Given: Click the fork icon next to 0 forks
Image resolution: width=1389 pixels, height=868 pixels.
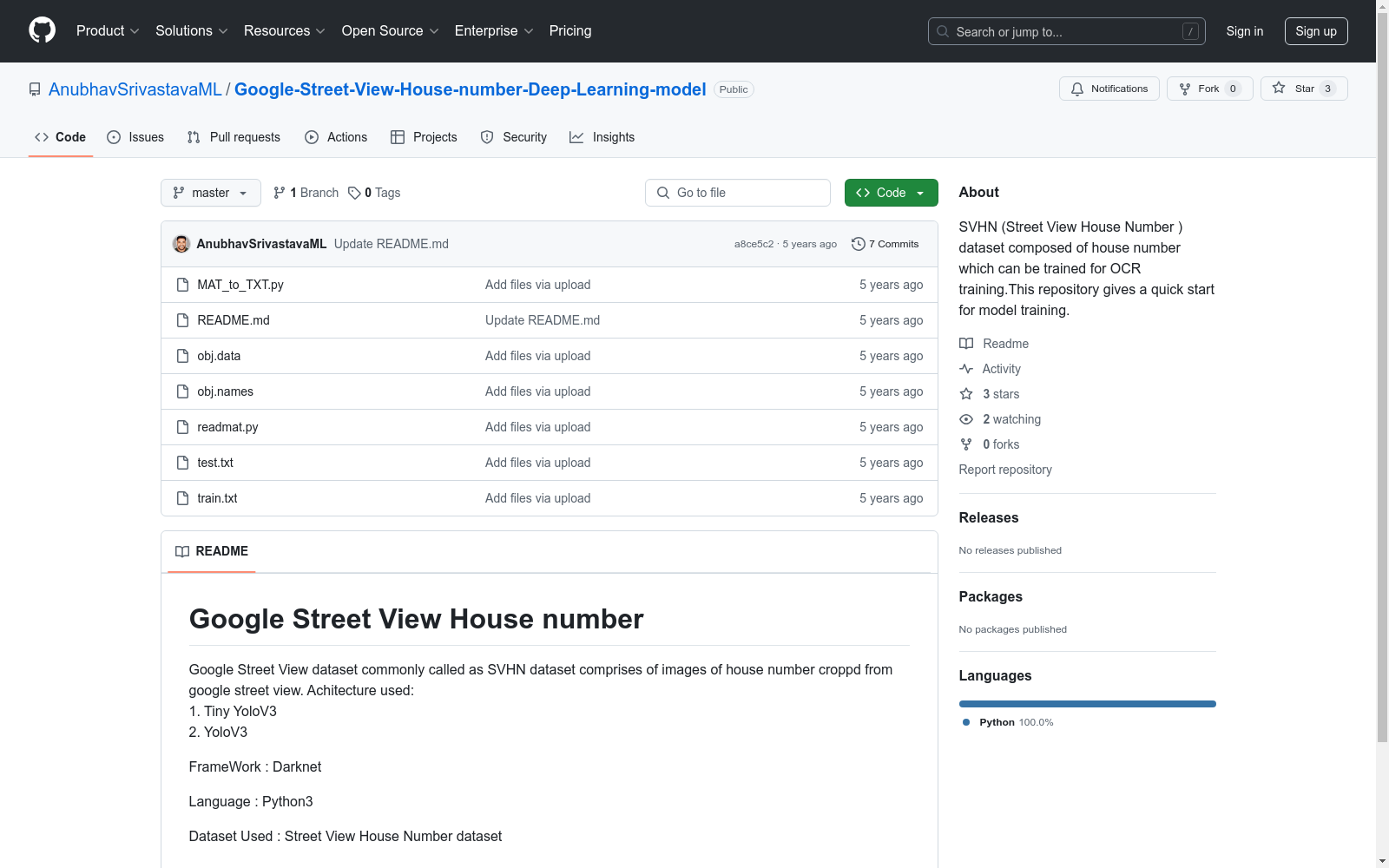Looking at the screenshot, I should pyautogui.click(x=966, y=444).
